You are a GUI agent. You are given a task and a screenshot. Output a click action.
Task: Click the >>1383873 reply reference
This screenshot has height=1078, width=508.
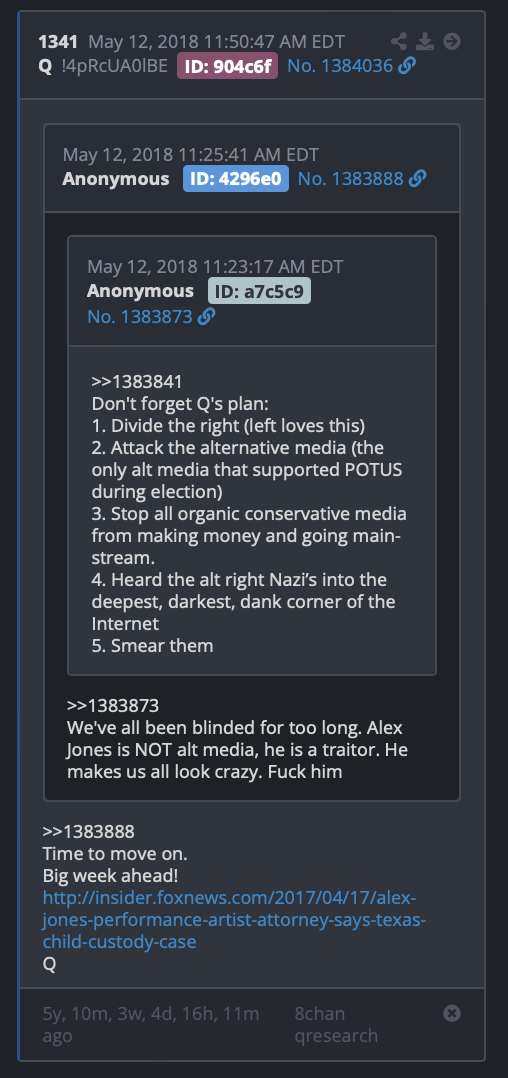pyautogui.click(x=113, y=705)
